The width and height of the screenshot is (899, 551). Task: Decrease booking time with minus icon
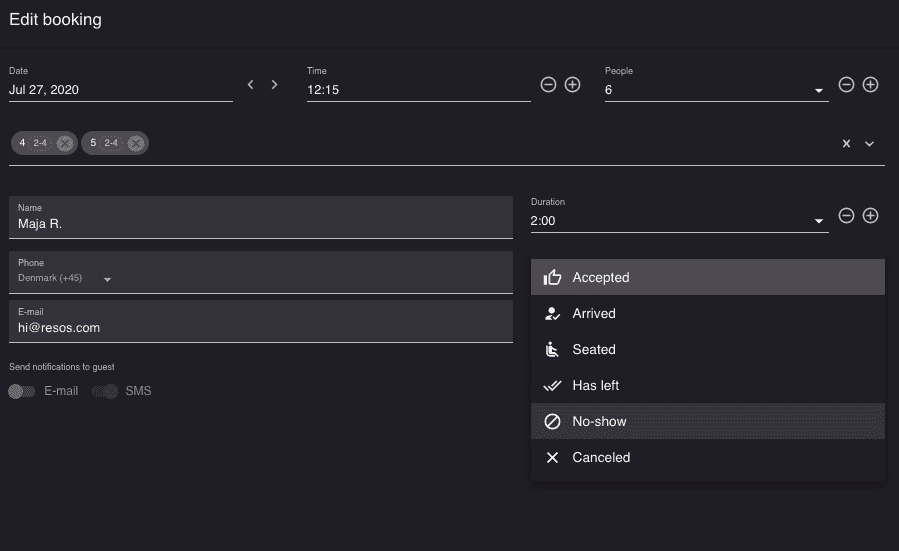point(548,85)
